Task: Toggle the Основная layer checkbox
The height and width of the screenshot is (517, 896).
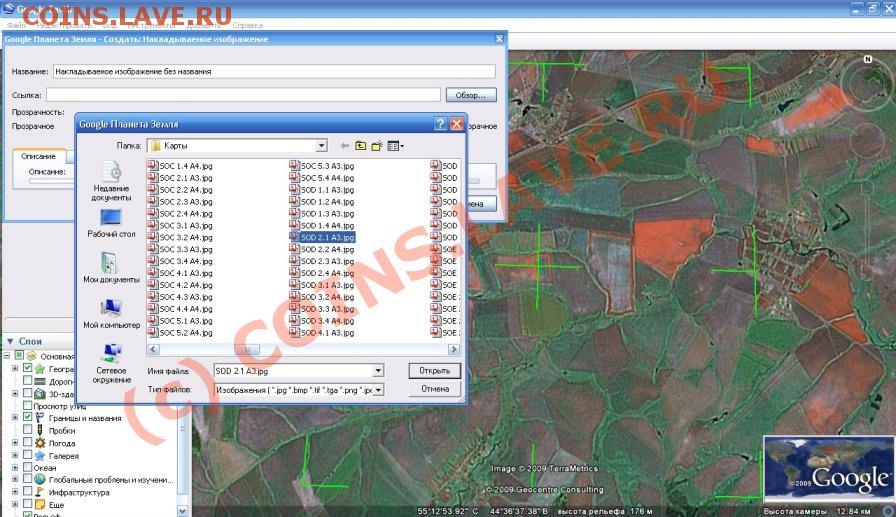Action: tap(19, 355)
